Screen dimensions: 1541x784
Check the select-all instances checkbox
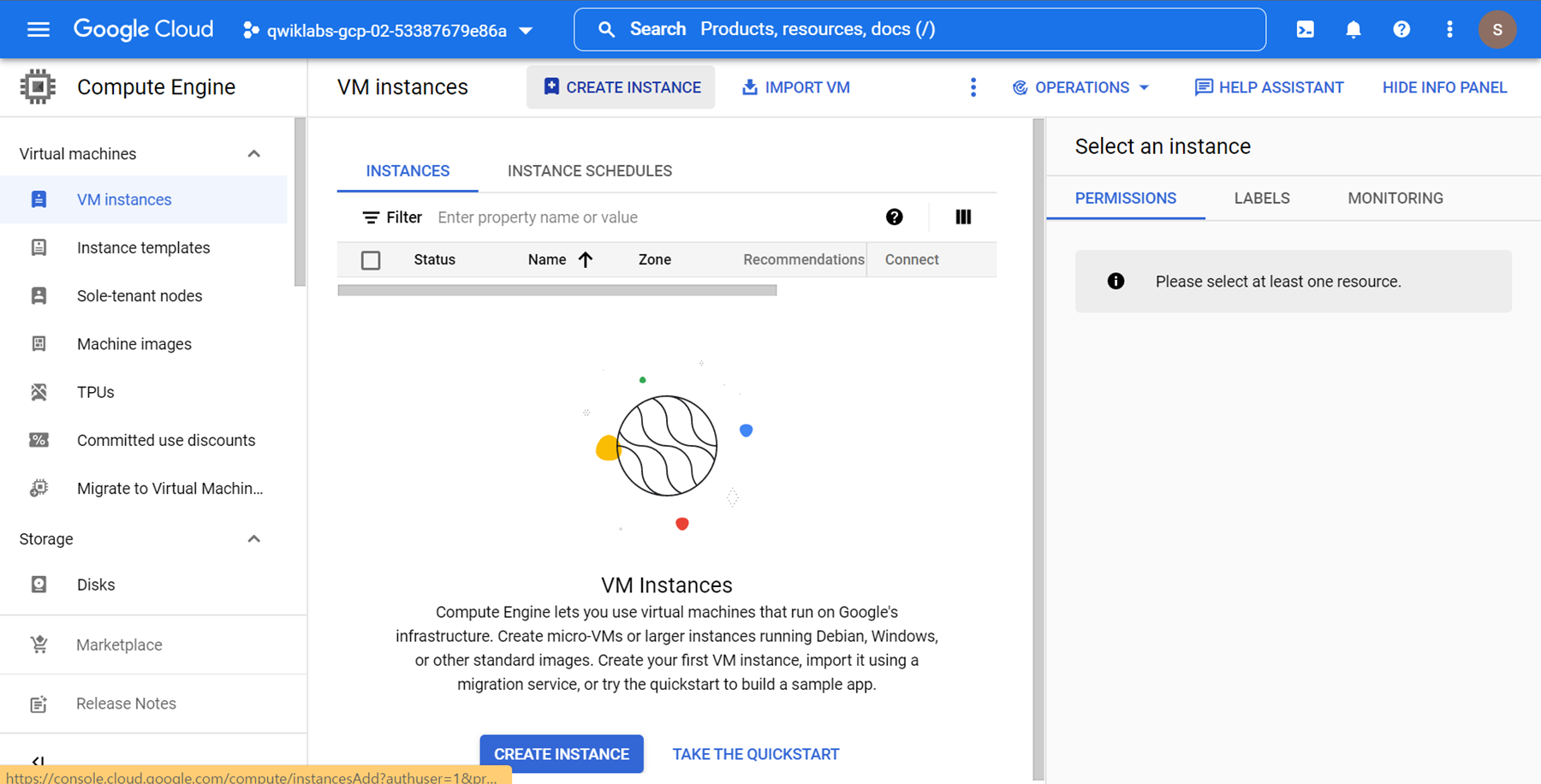point(371,260)
